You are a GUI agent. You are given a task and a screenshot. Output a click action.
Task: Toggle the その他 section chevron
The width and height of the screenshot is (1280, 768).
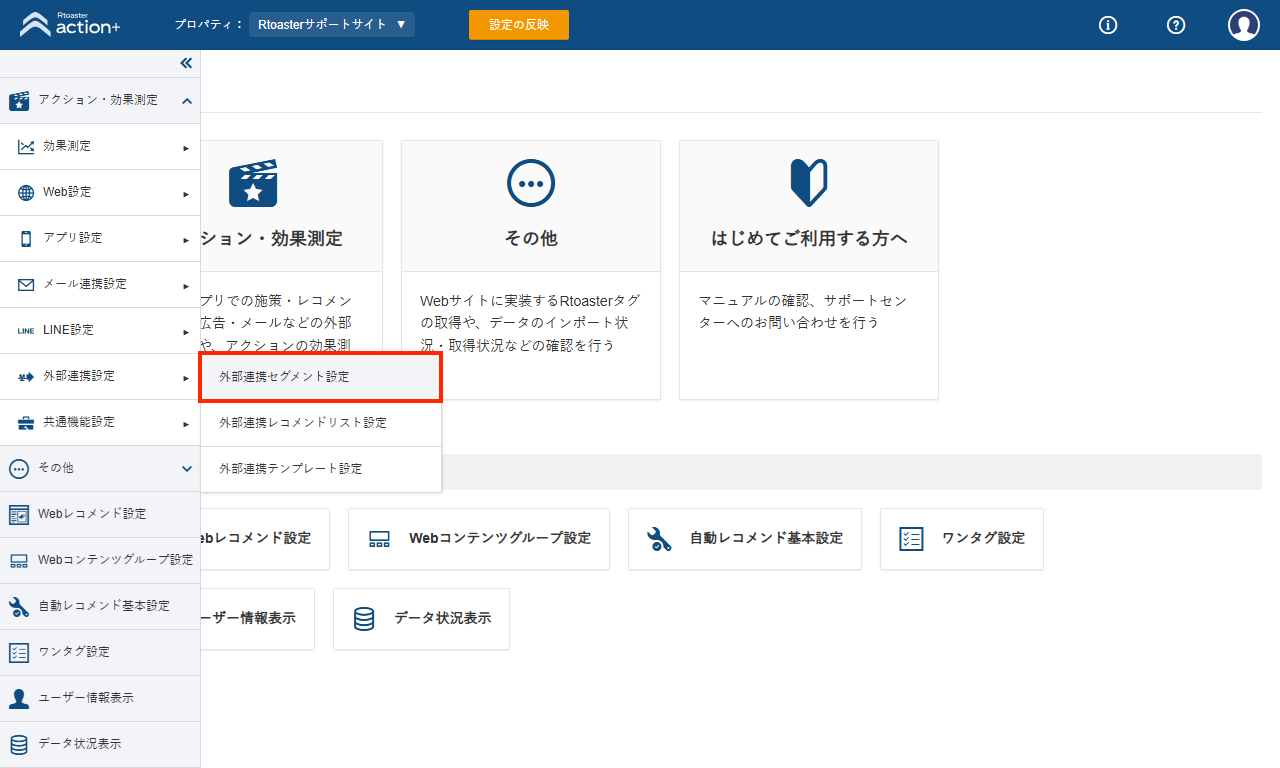pos(187,469)
